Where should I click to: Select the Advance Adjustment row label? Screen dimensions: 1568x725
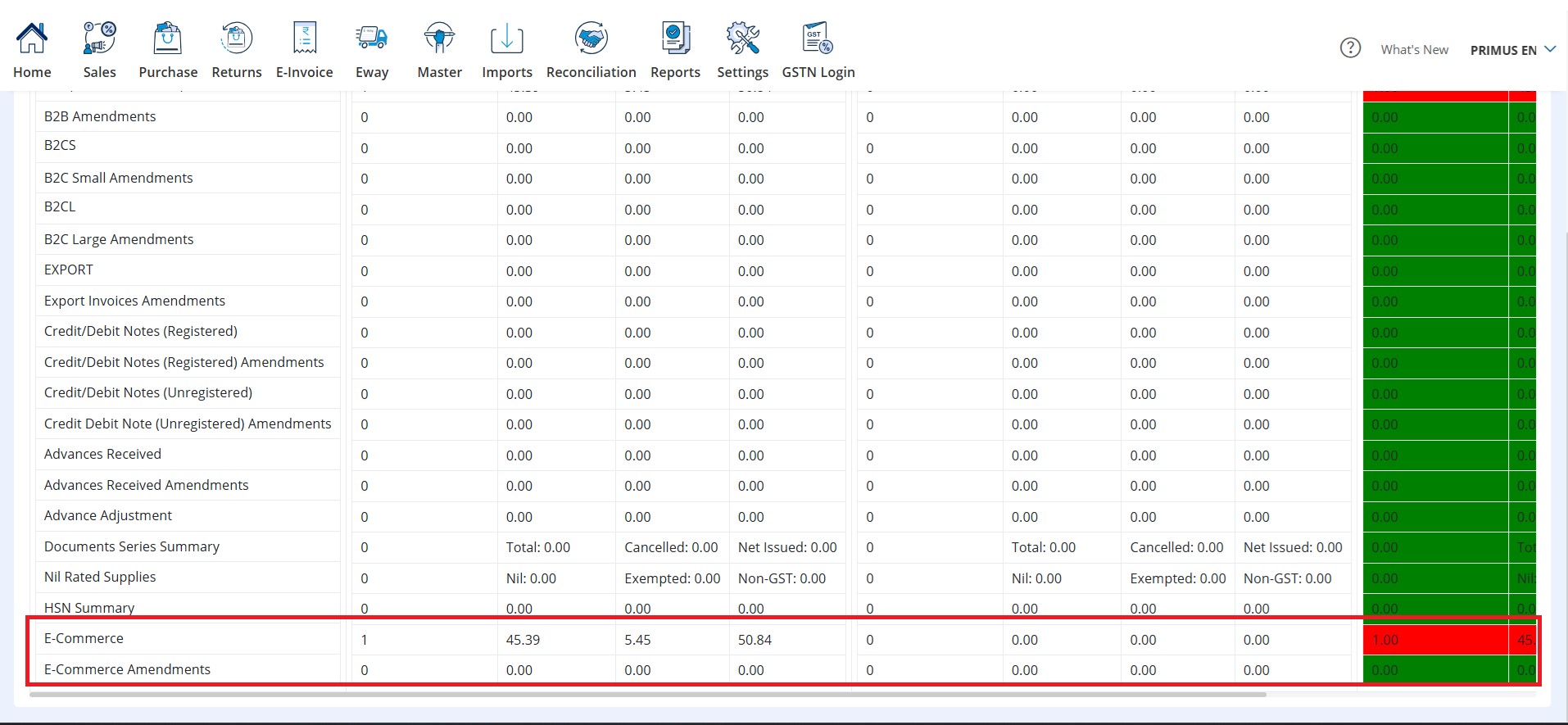tap(108, 515)
